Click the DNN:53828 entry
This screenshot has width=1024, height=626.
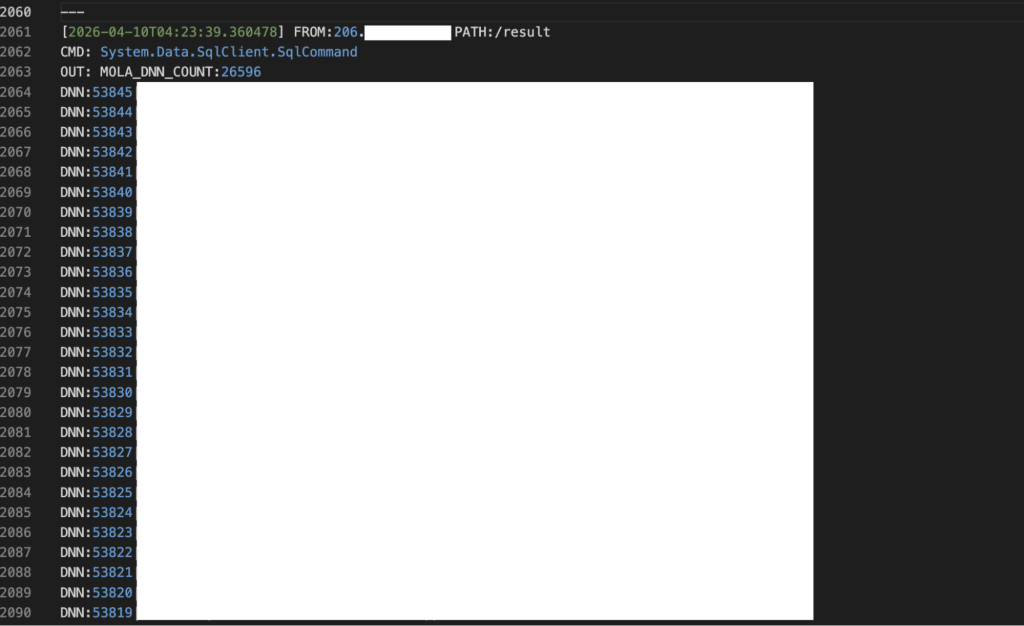point(96,432)
